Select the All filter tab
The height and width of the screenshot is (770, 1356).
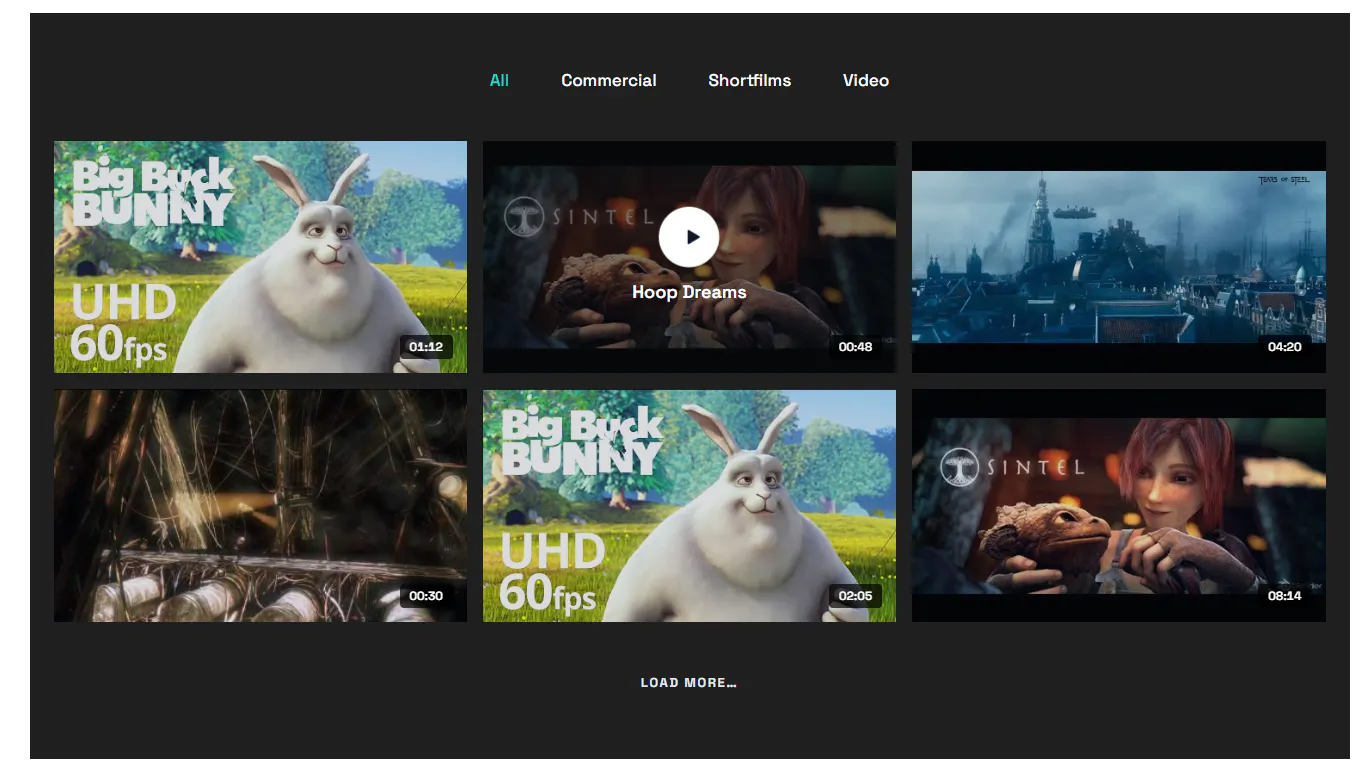coord(499,80)
